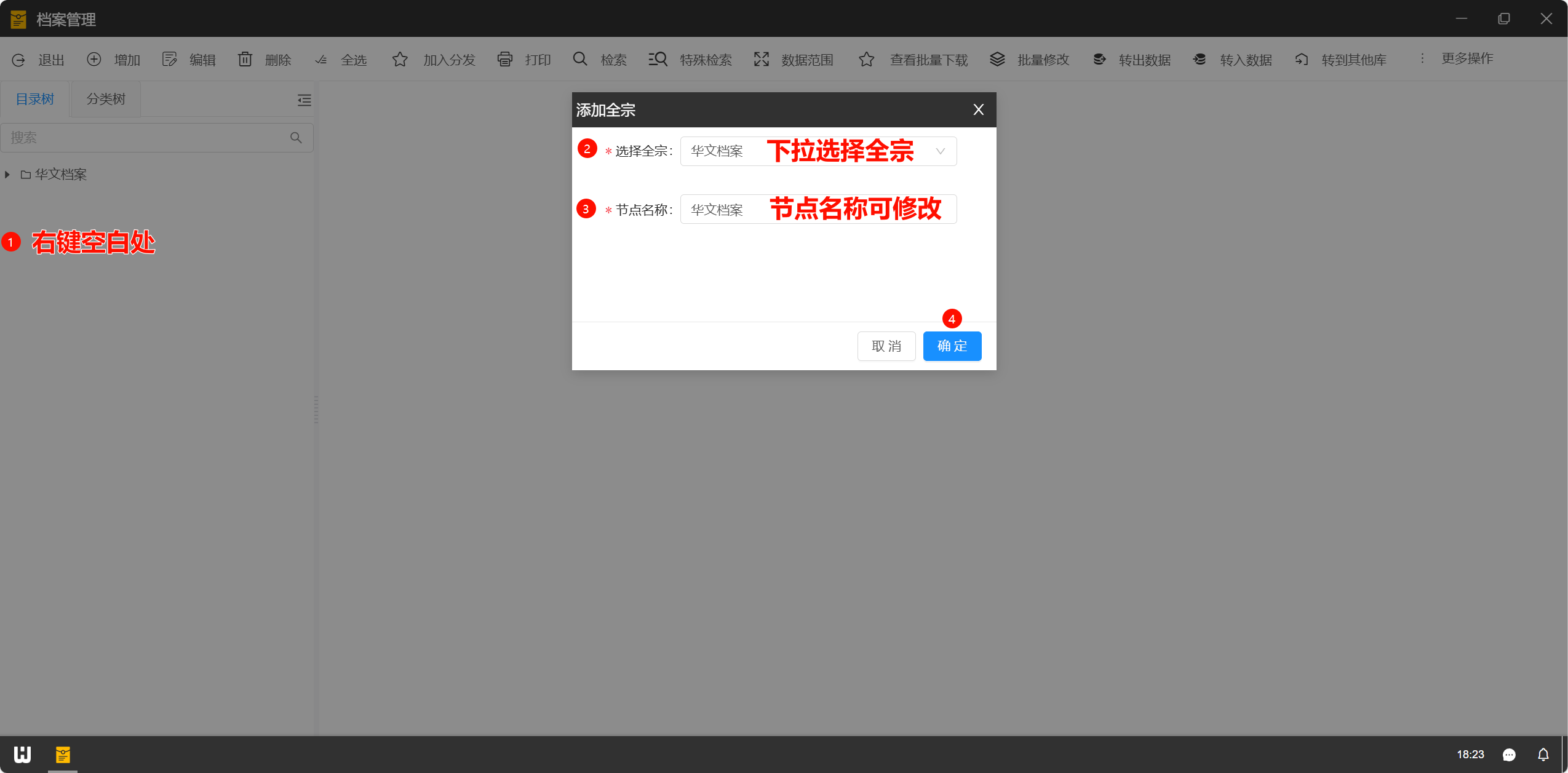The image size is (1568, 773).
Task: Click Select All (全选) check icon
Action: pyautogui.click(x=320, y=60)
